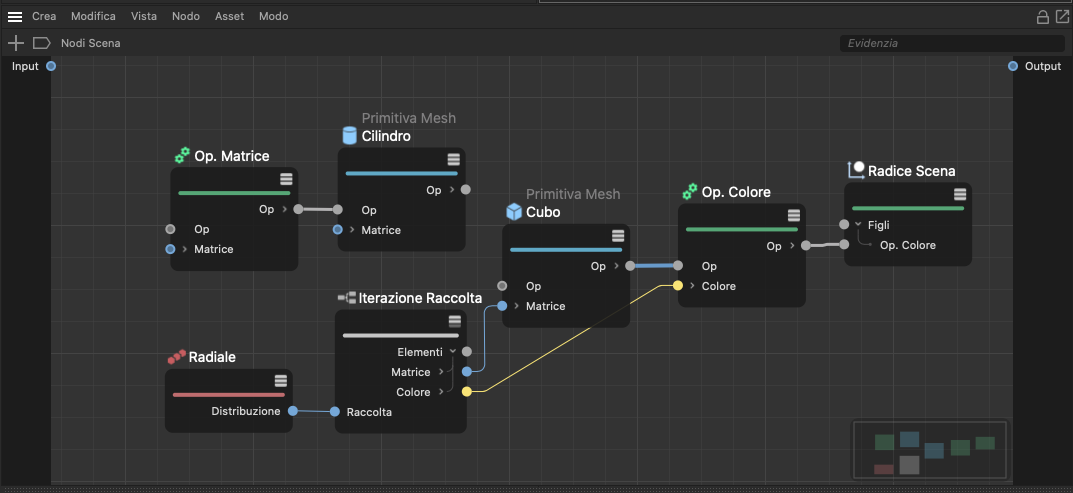Viewport: 1073px width, 493px height.
Task: Click the Radiale red dots icon
Action: coord(177,357)
